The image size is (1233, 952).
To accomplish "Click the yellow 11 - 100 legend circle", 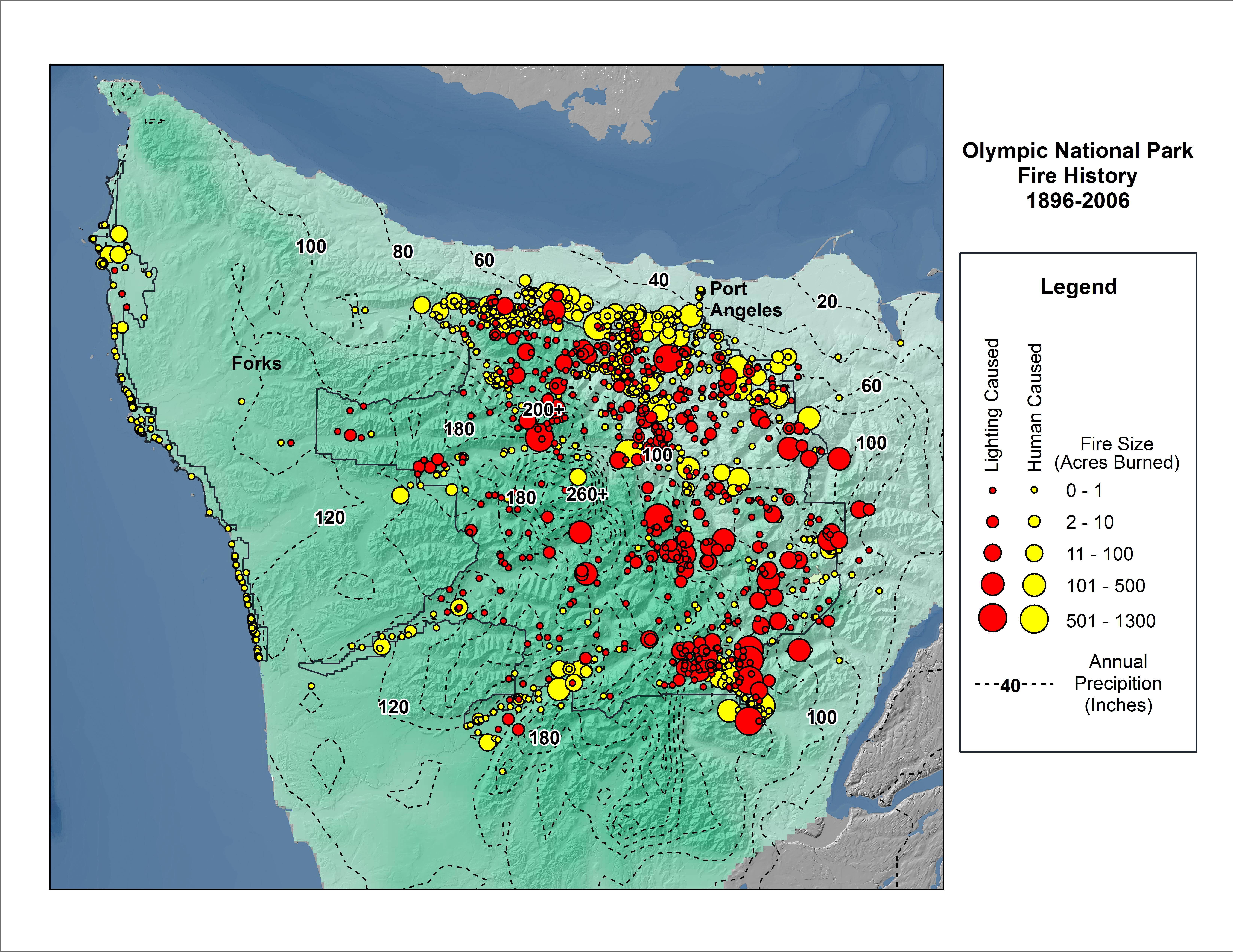I will [1034, 553].
